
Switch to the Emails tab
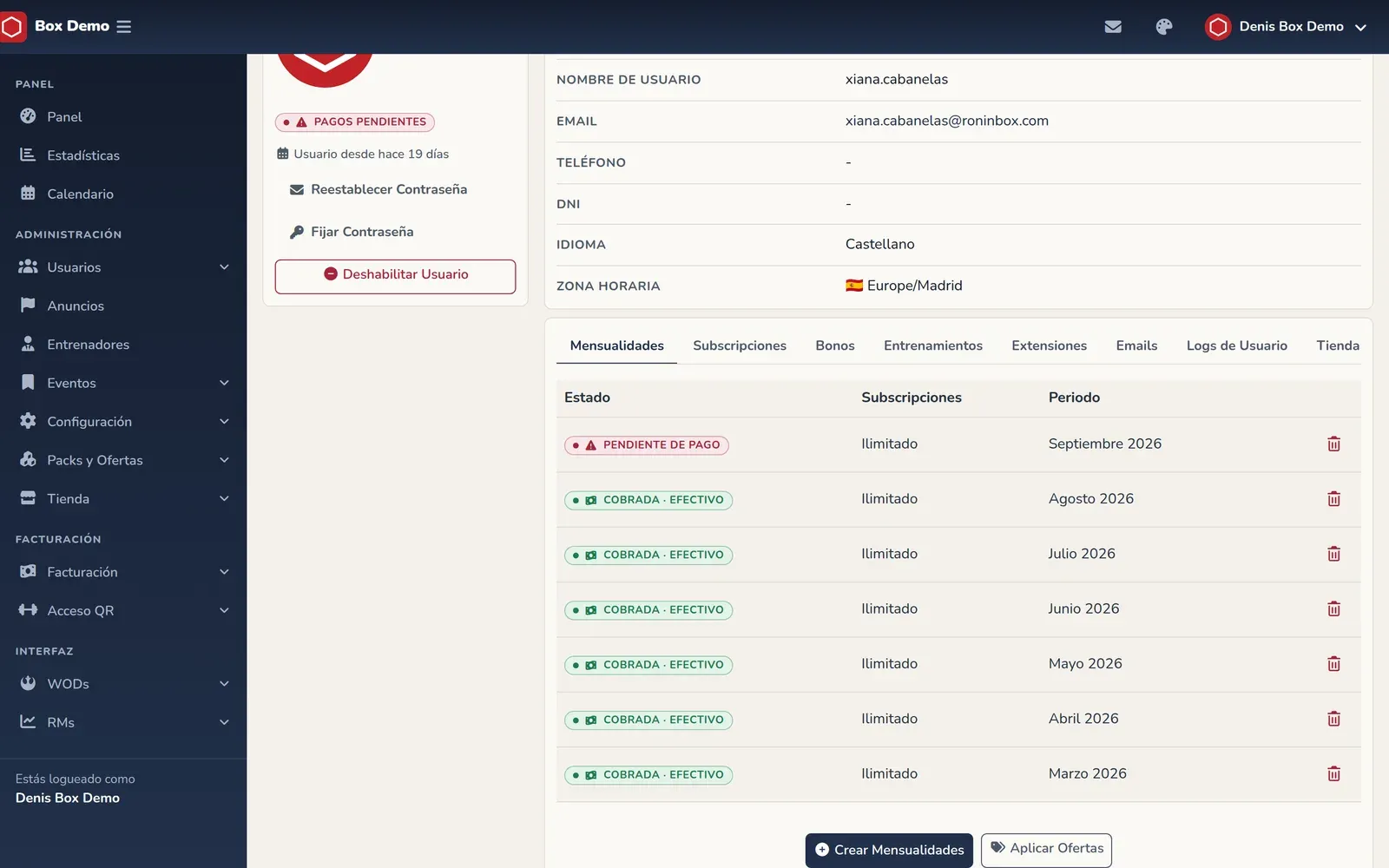tap(1136, 345)
